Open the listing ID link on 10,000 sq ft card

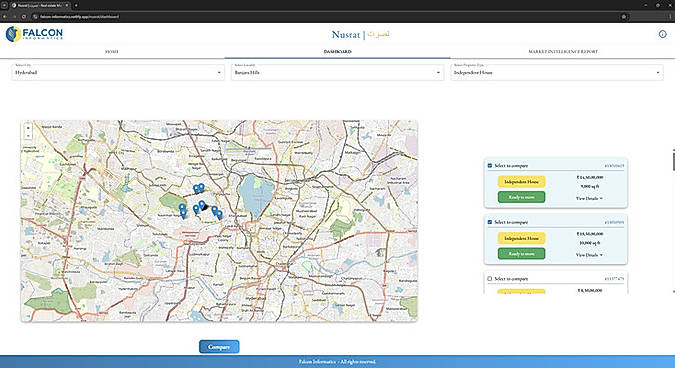[614, 223]
